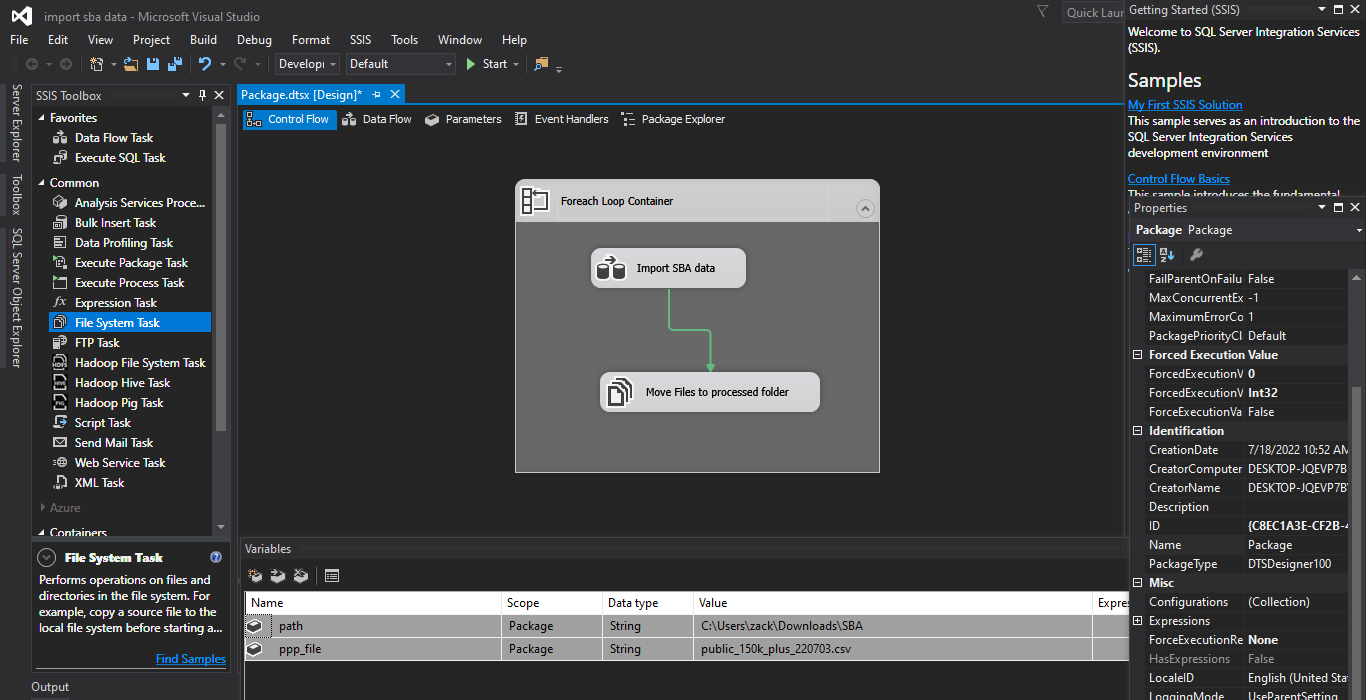The height and width of the screenshot is (700, 1366).
Task: Toggle Categorized view in Properties
Action: [x=1145, y=255]
